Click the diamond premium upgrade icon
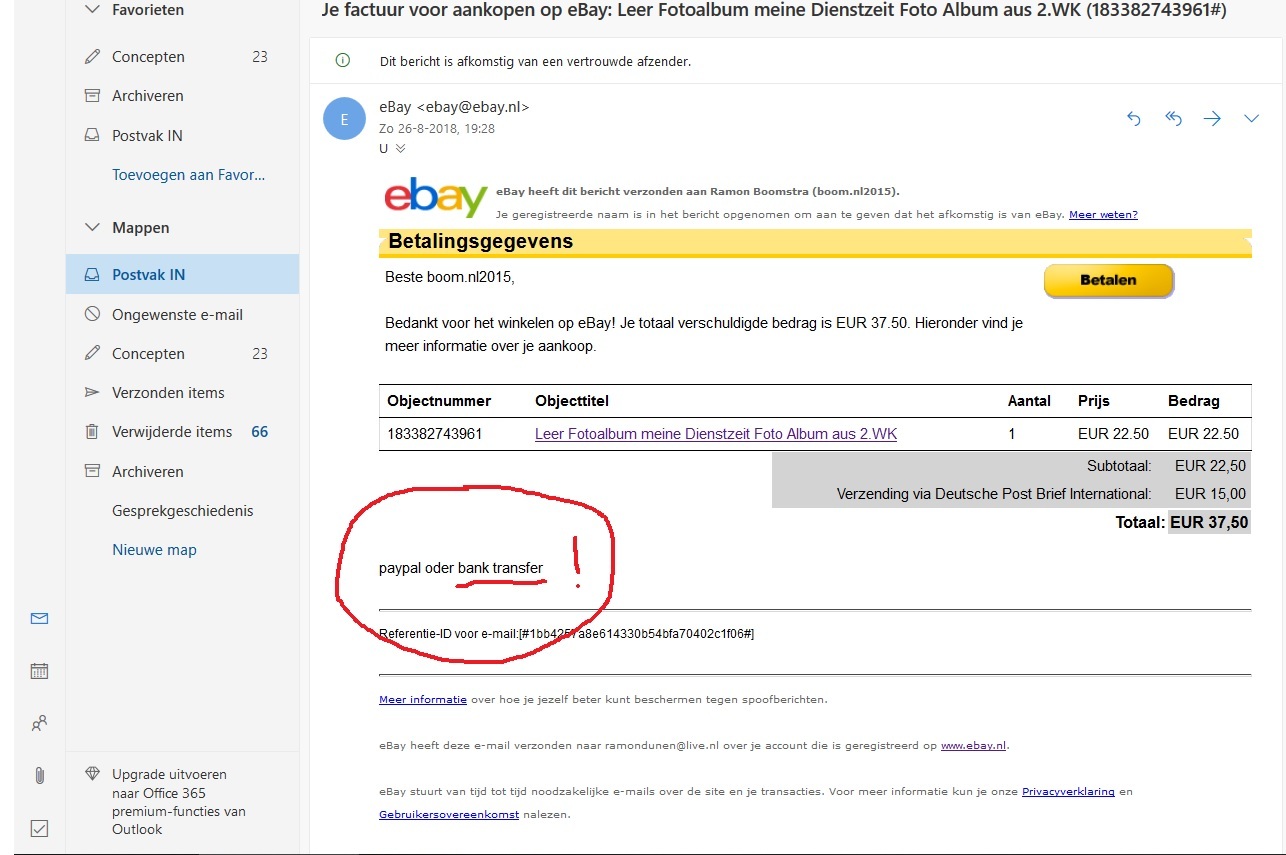This screenshot has height=855, width=1286. point(93,774)
